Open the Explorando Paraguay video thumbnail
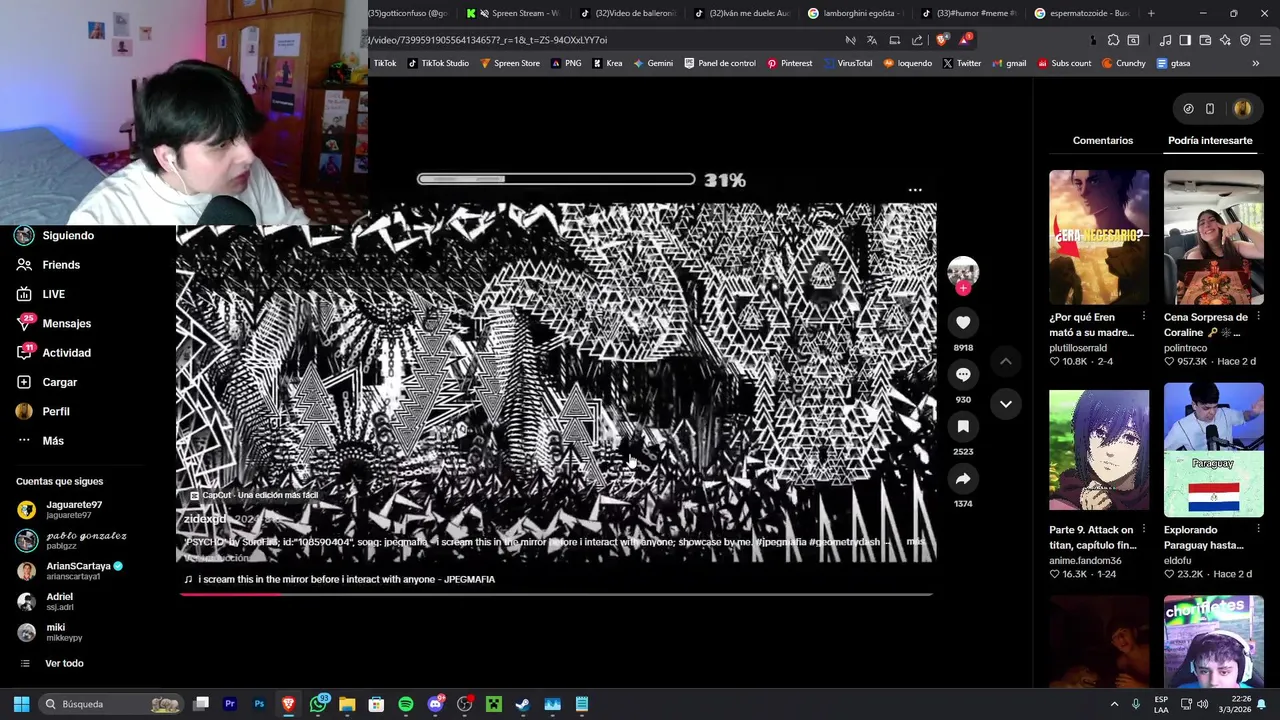Screen dimensions: 1280x720 coord(1213,450)
